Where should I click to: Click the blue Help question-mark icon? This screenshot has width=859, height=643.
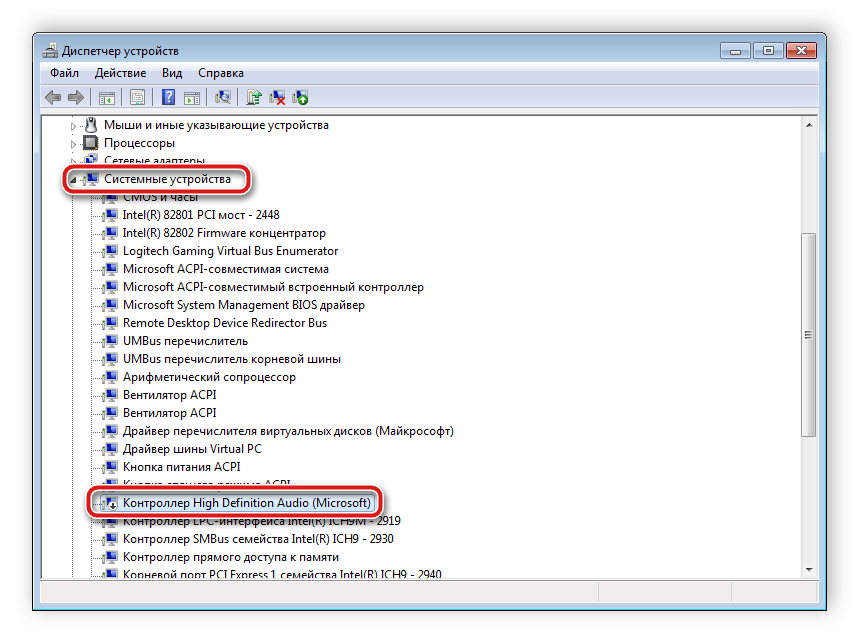(x=168, y=97)
